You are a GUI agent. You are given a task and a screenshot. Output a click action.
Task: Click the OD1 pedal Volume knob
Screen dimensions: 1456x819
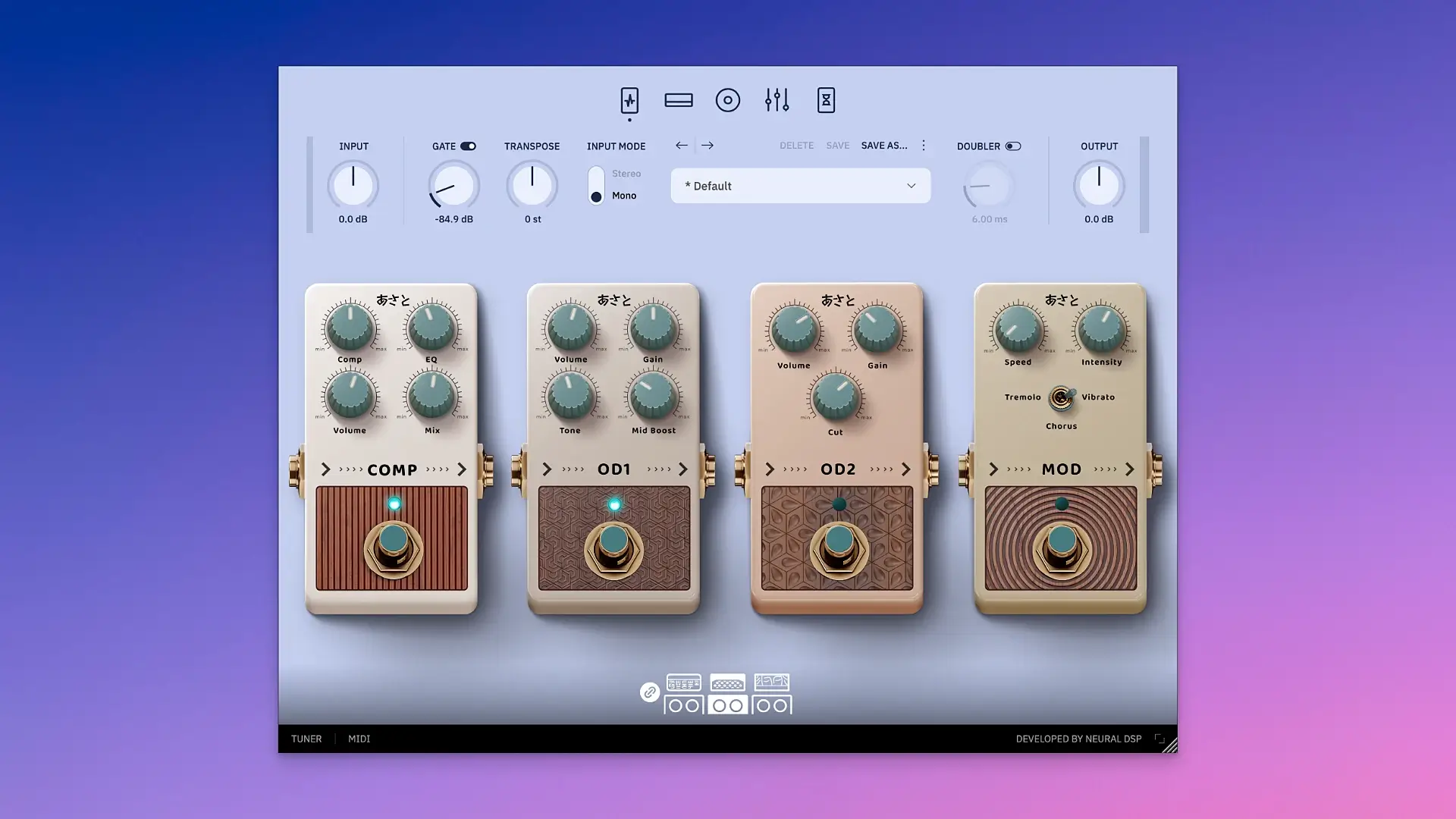570,327
